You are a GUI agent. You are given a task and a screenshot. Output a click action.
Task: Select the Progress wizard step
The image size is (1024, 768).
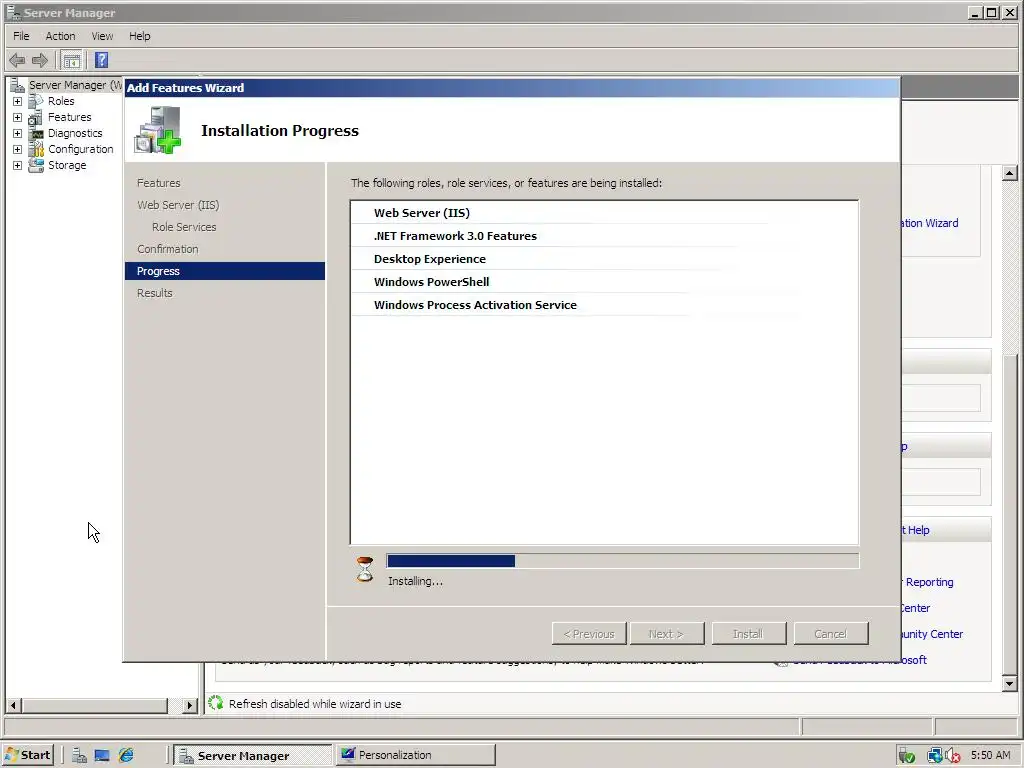(x=225, y=271)
